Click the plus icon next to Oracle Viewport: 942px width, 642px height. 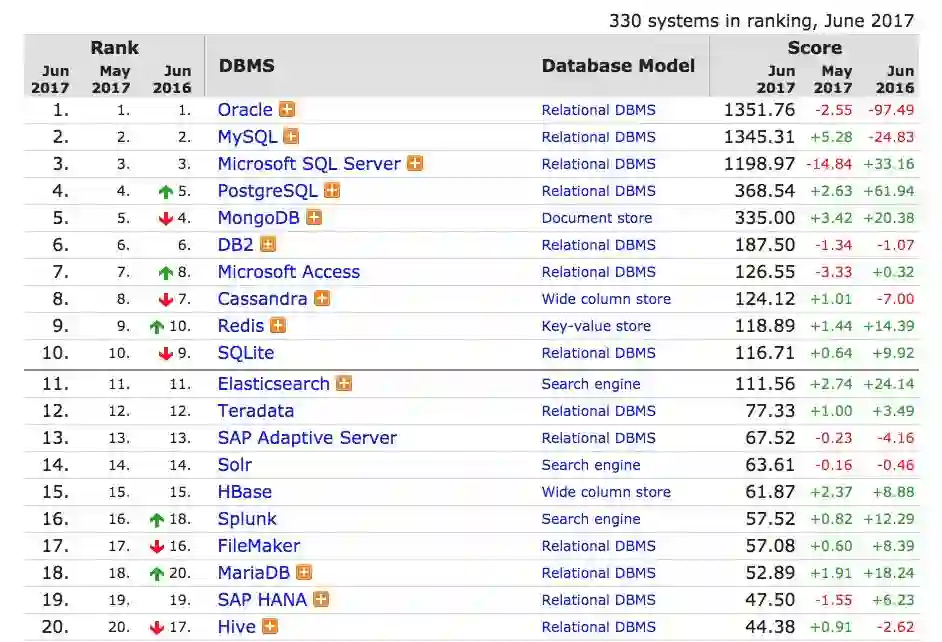[287, 110]
